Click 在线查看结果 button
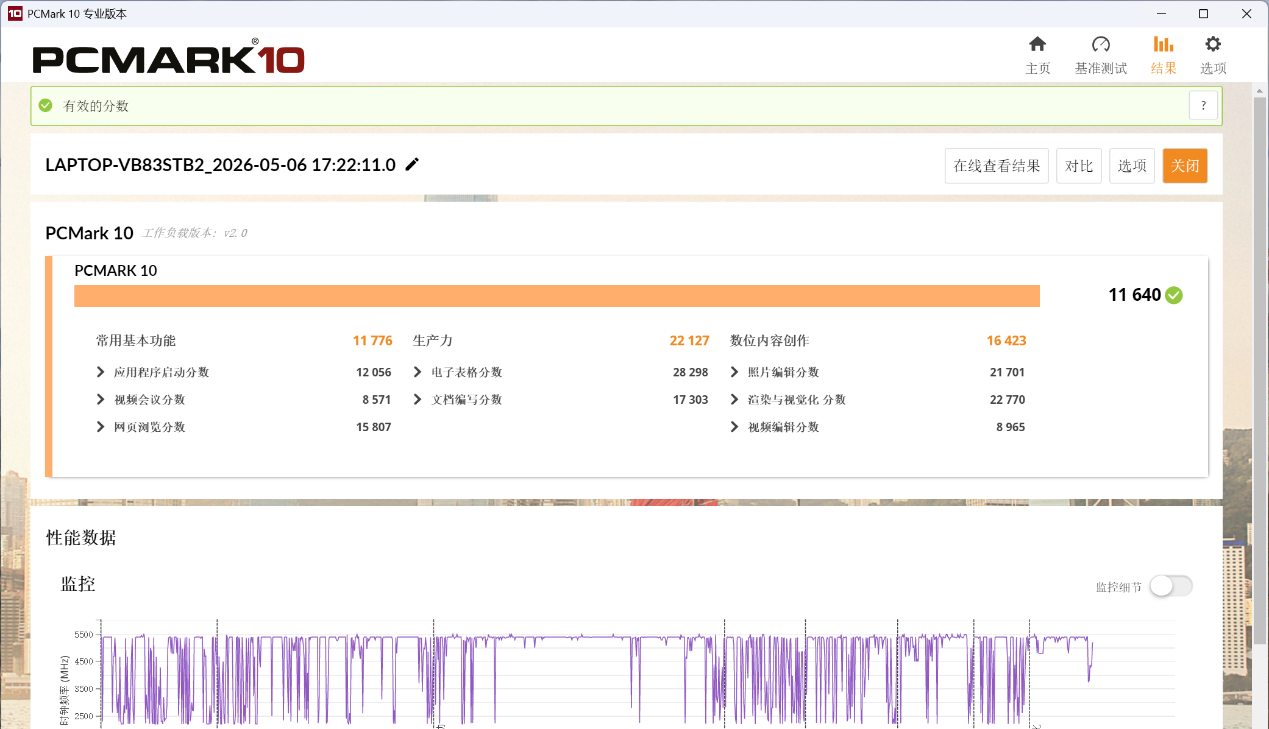Viewport: 1269px width, 729px height. pyautogui.click(x=996, y=166)
